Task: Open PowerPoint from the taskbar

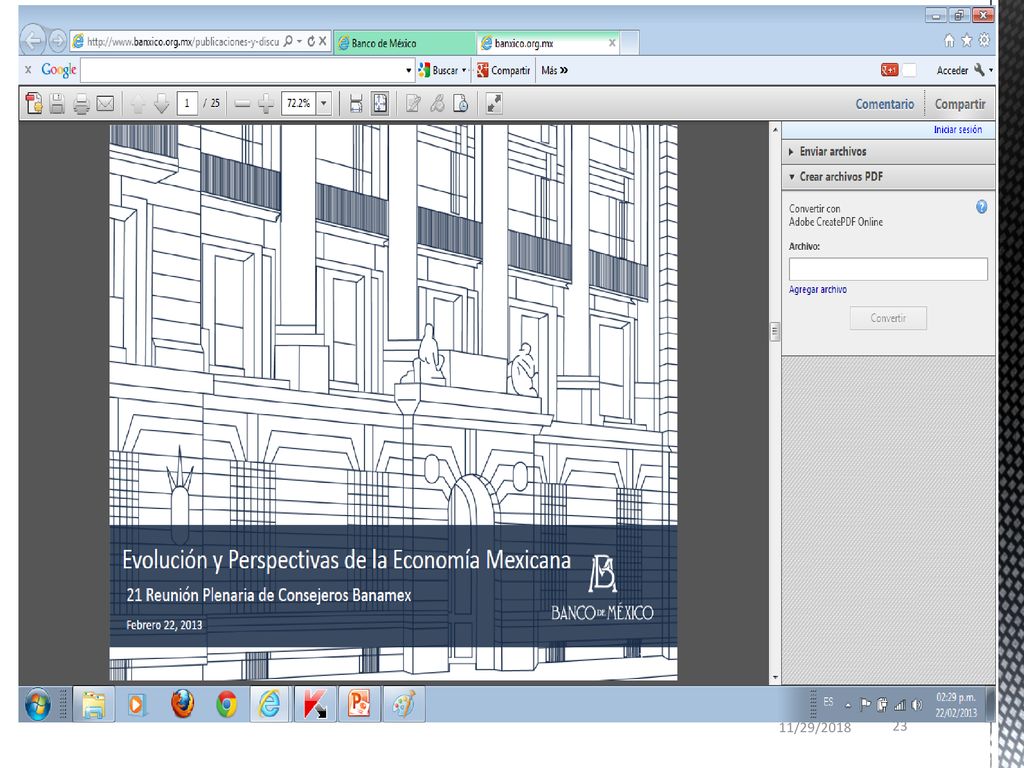Action: click(x=359, y=704)
